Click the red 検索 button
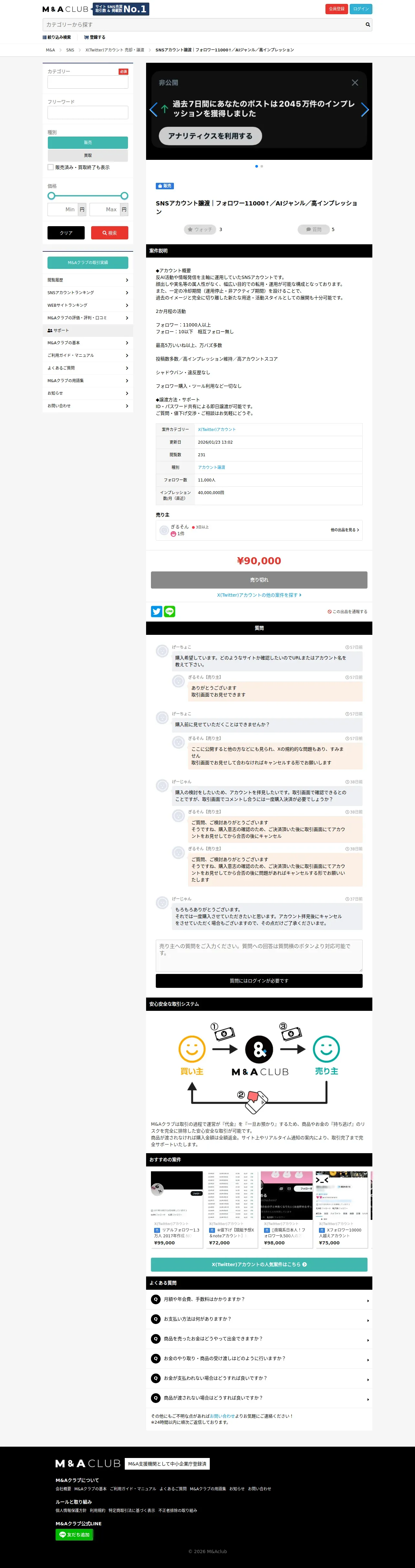The height and width of the screenshot is (1568, 415). coord(109,233)
